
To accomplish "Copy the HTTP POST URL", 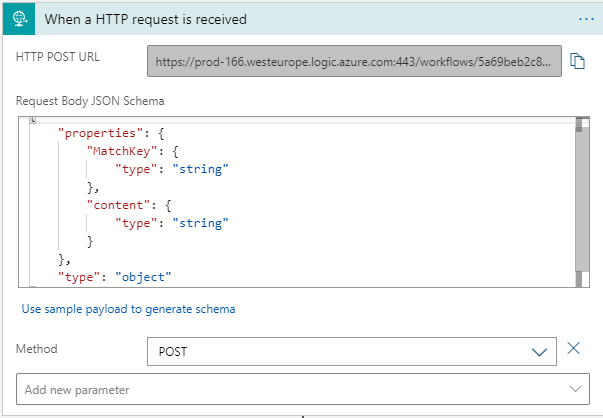I will tap(577, 61).
